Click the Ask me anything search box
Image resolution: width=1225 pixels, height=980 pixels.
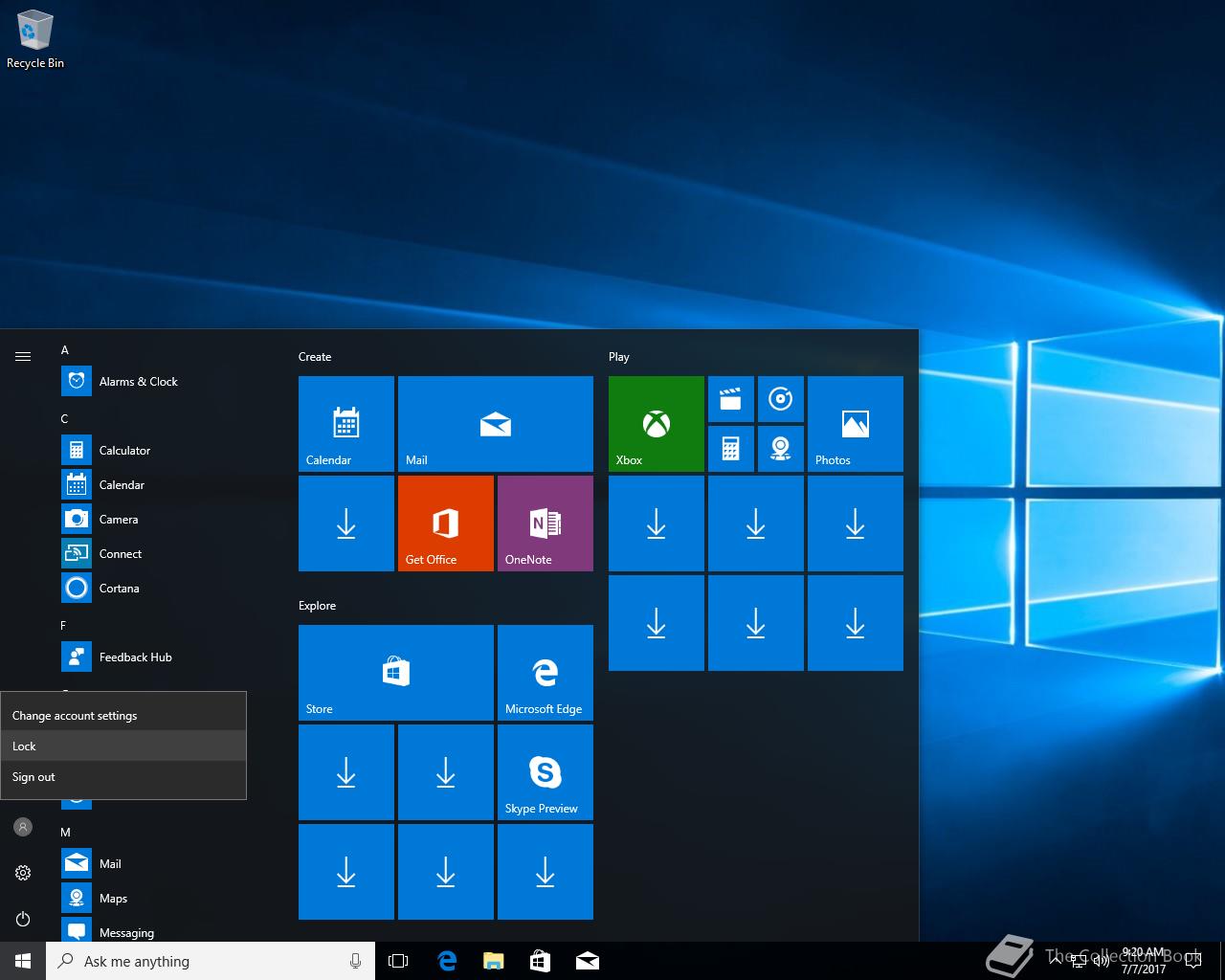(211, 961)
